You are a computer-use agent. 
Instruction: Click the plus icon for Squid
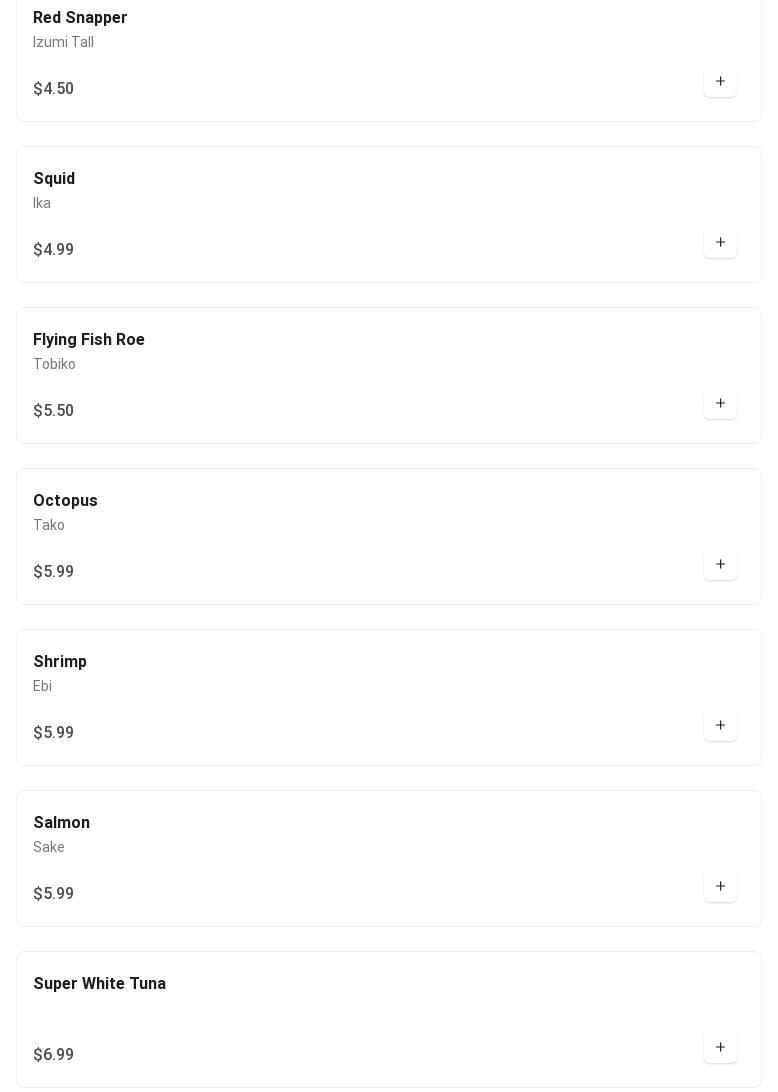720,242
